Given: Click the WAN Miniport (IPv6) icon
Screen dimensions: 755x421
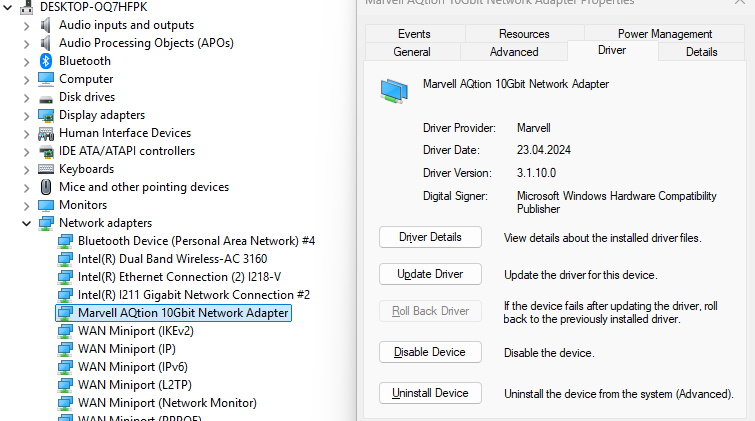Looking at the screenshot, I should pyautogui.click(x=65, y=368).
